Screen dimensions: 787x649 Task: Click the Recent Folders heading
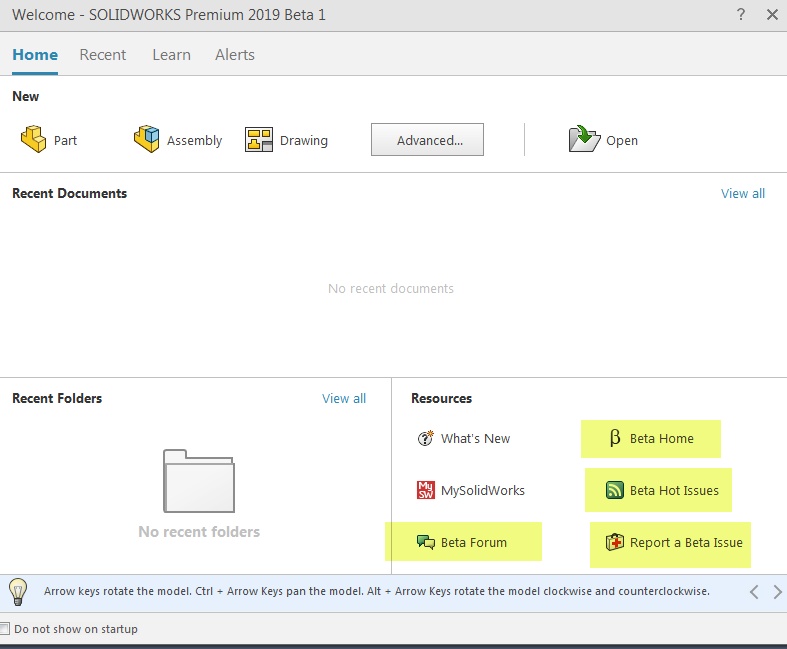(x=57, y=398)
